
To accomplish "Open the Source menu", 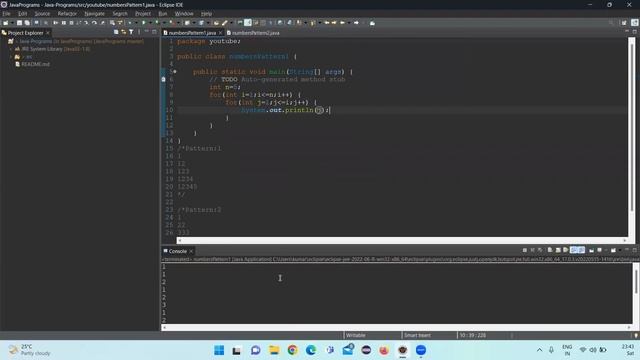I will click(42, 13).
